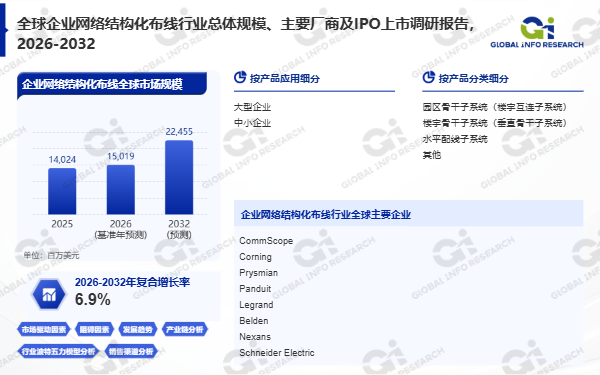
Task: Click the 园区骨干子系统 entry
Action: 495,107
